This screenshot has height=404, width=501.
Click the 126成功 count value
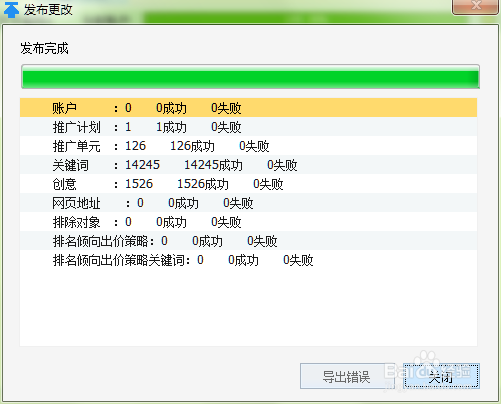192,146
